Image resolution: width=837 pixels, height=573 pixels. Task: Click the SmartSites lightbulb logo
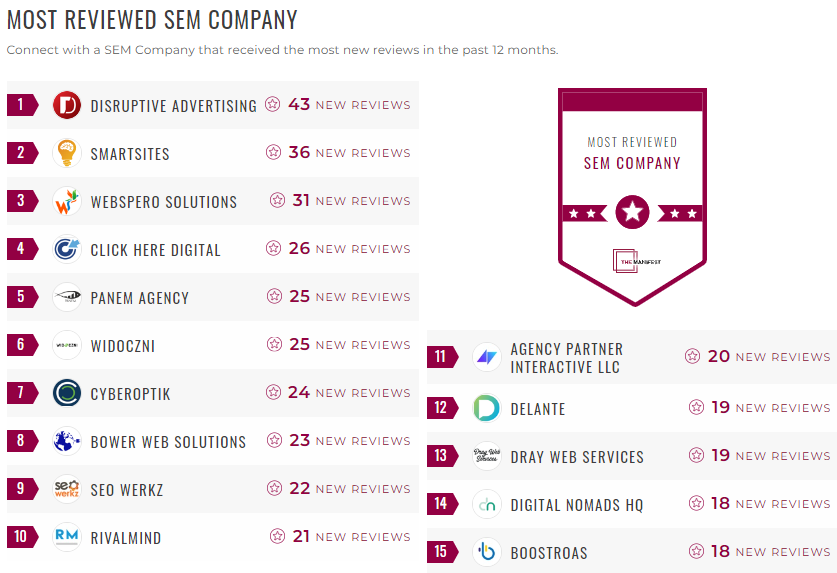click(67, 153)
